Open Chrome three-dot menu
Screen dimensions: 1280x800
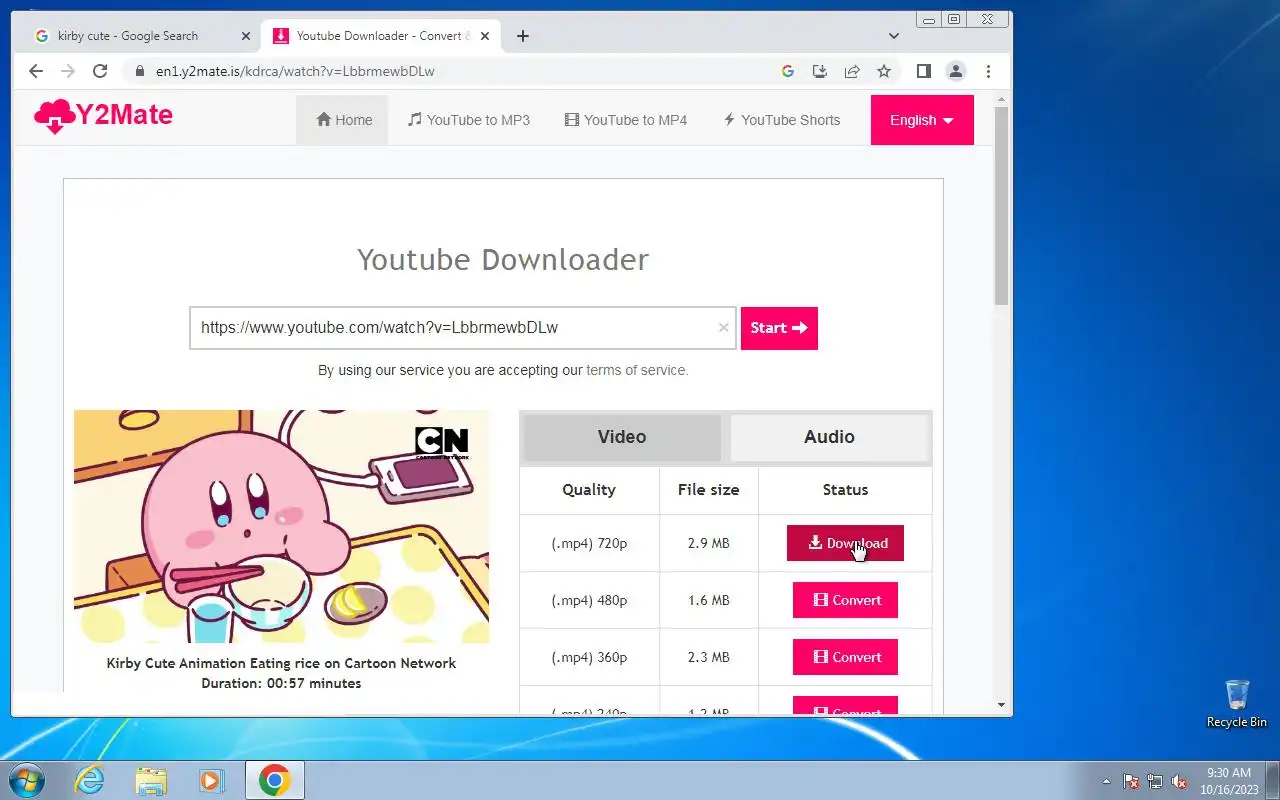pyautogui.click(x=988, y=71)
